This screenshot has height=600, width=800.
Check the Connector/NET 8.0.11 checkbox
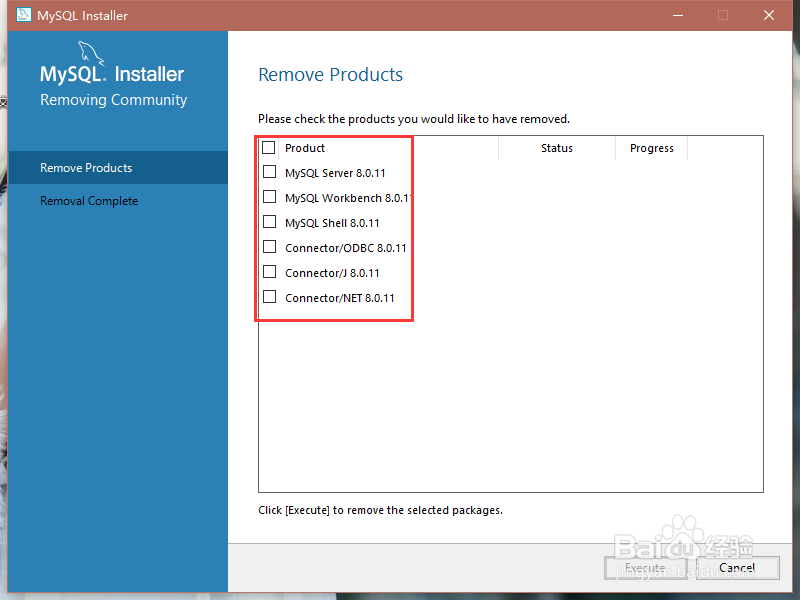pos(269,297)
